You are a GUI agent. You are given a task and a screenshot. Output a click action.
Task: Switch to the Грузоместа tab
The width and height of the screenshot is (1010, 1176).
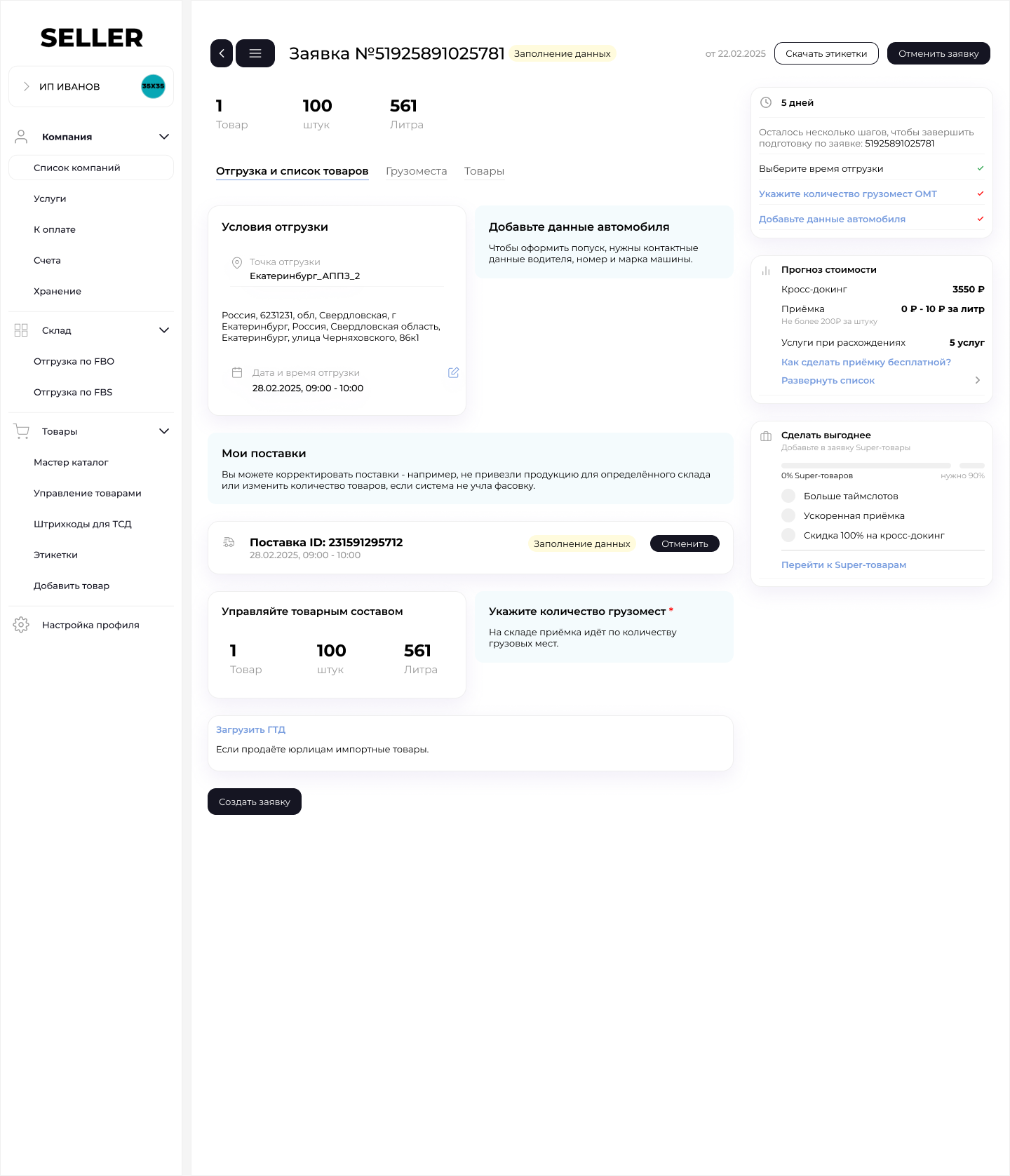point(416,171)
